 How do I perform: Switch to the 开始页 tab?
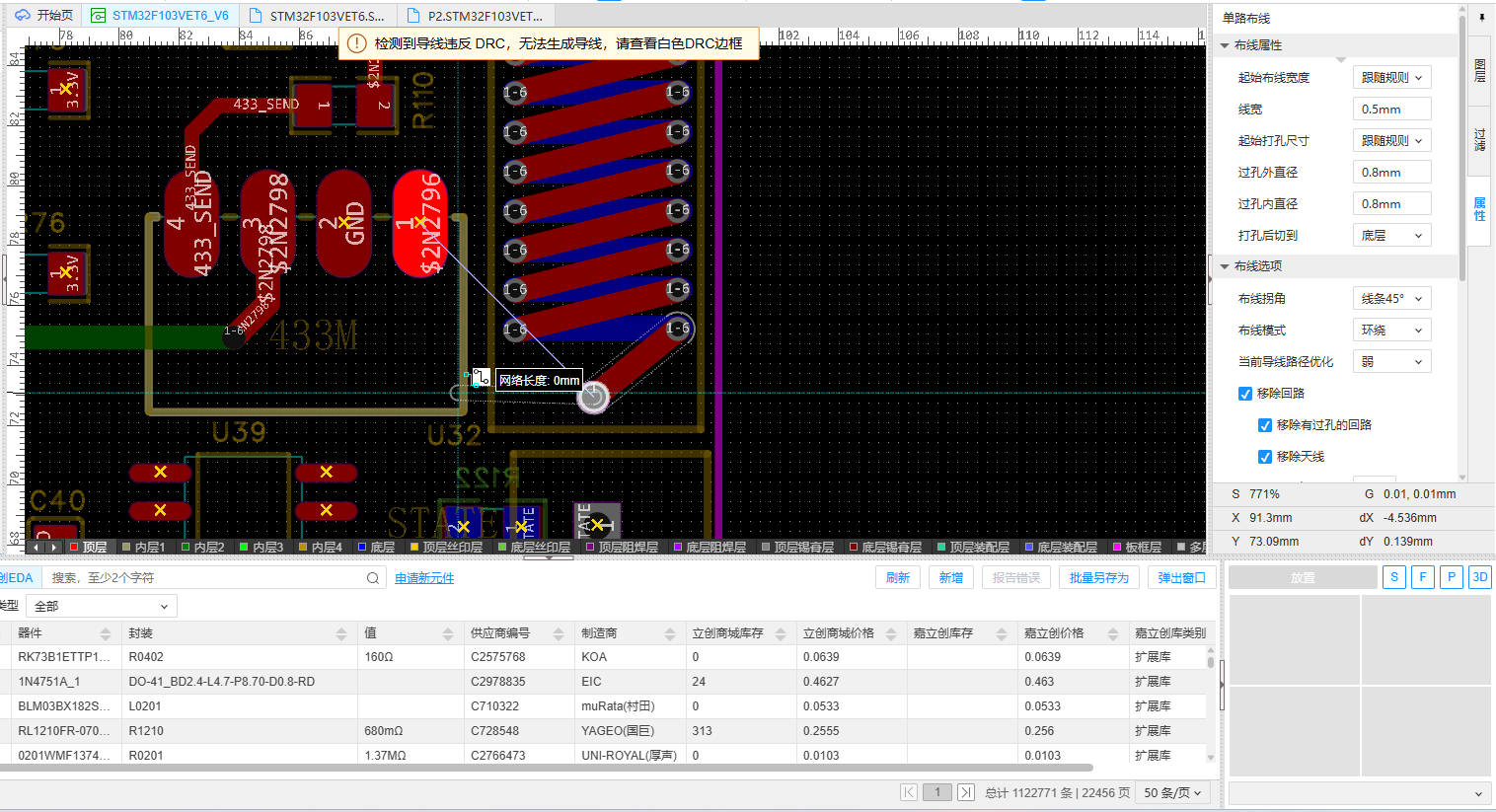point(44,16)
